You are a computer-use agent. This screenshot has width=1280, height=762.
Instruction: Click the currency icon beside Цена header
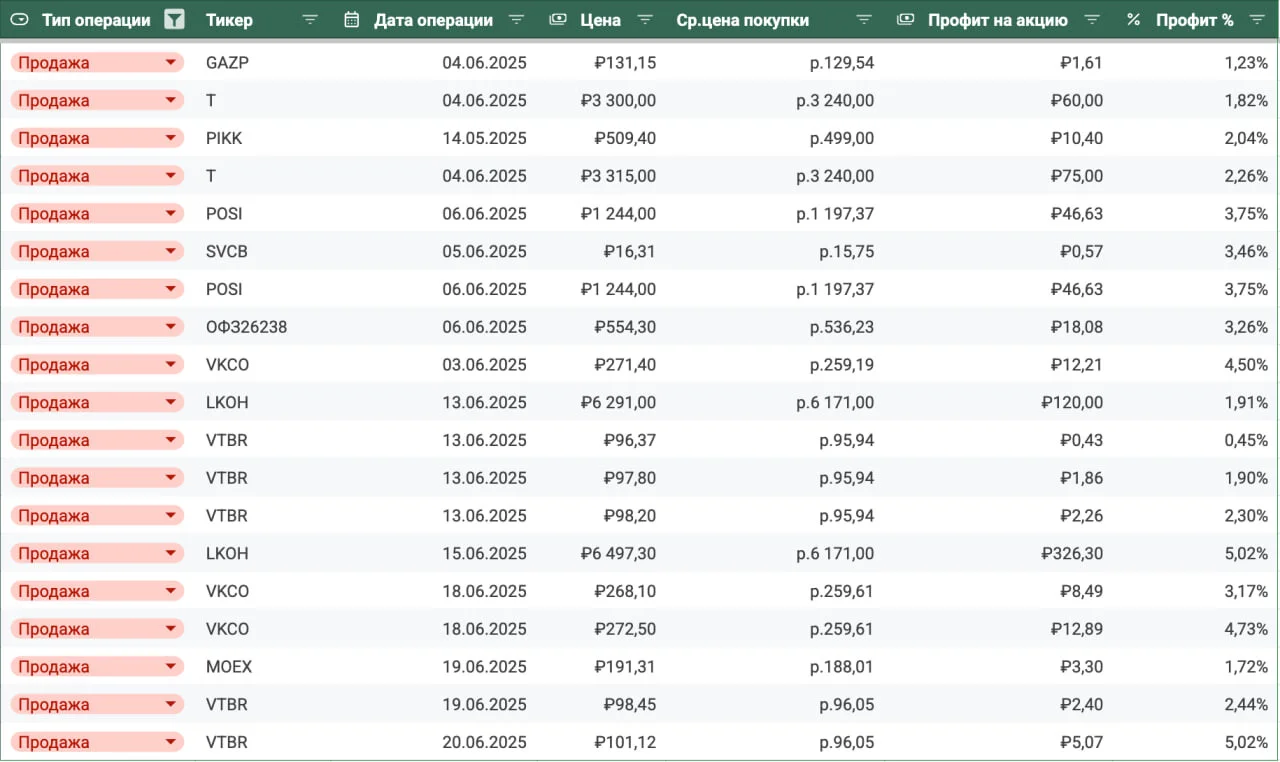click(559, 20)
